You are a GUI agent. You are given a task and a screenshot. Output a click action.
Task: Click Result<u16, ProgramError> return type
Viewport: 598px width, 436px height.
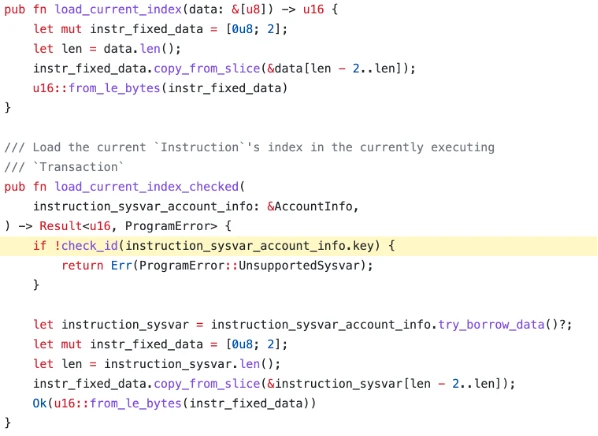128,226
